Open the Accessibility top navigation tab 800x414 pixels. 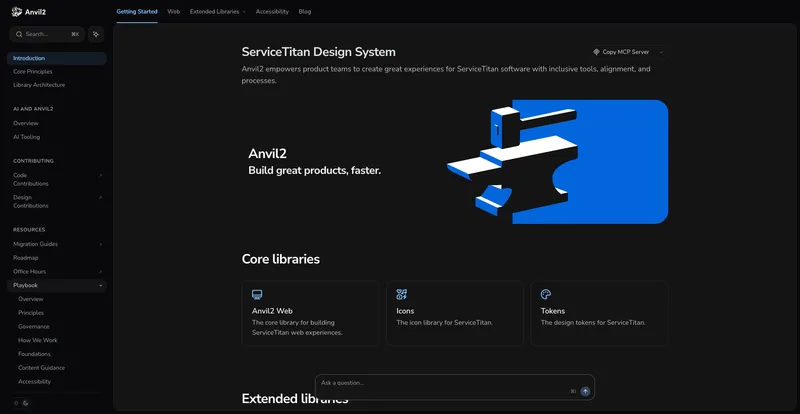coord(272,11)
